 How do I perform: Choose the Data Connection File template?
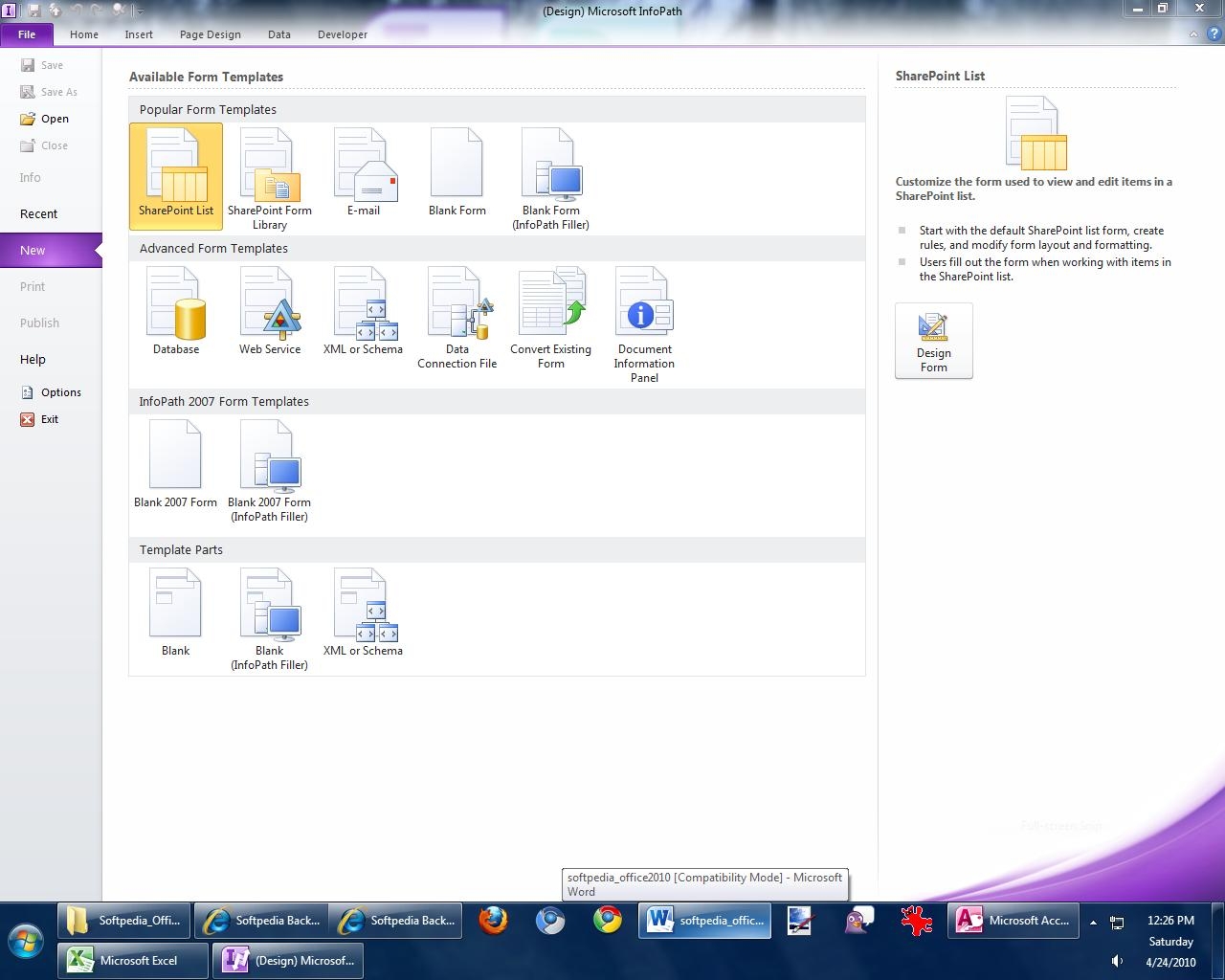coord(457,318)
